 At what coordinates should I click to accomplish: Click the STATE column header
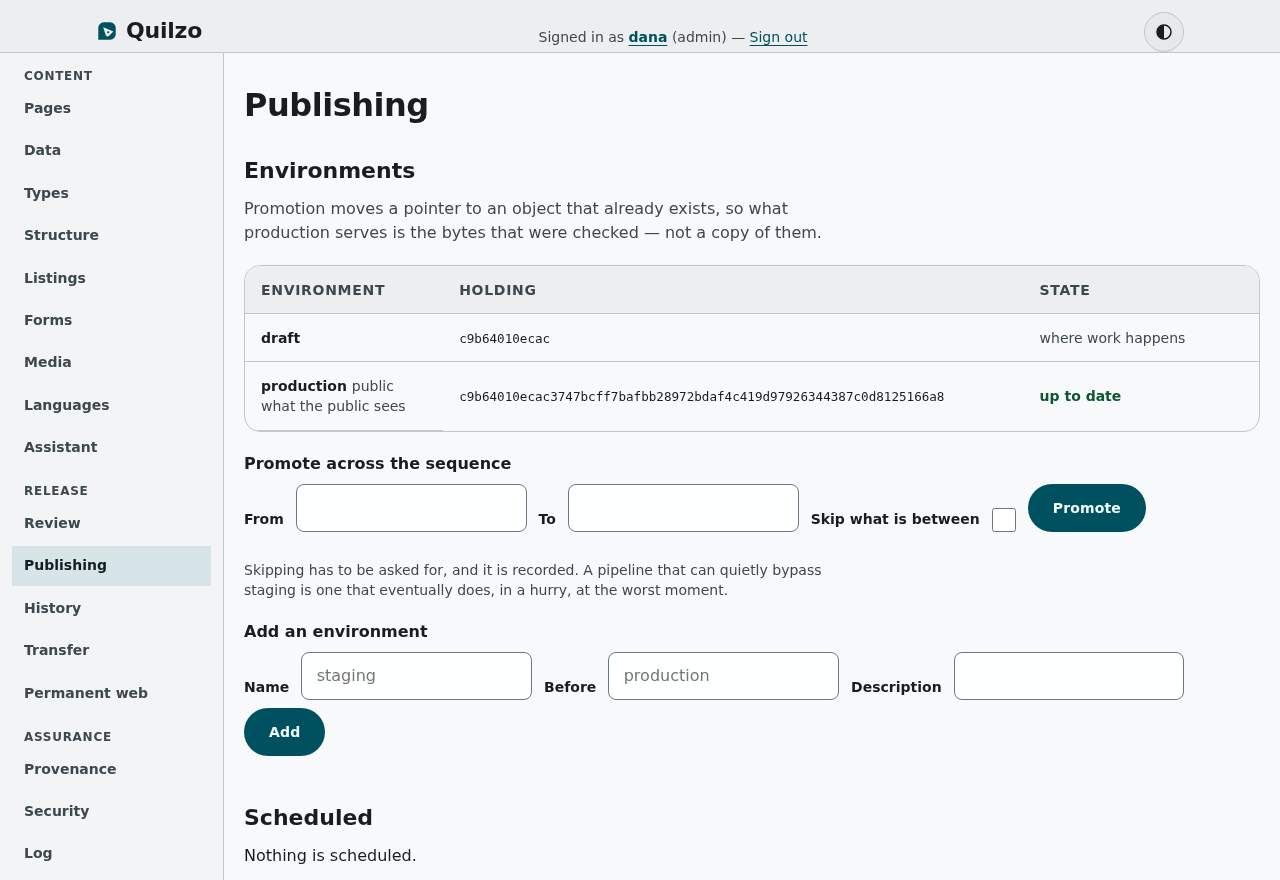(x=1065, y=290)
